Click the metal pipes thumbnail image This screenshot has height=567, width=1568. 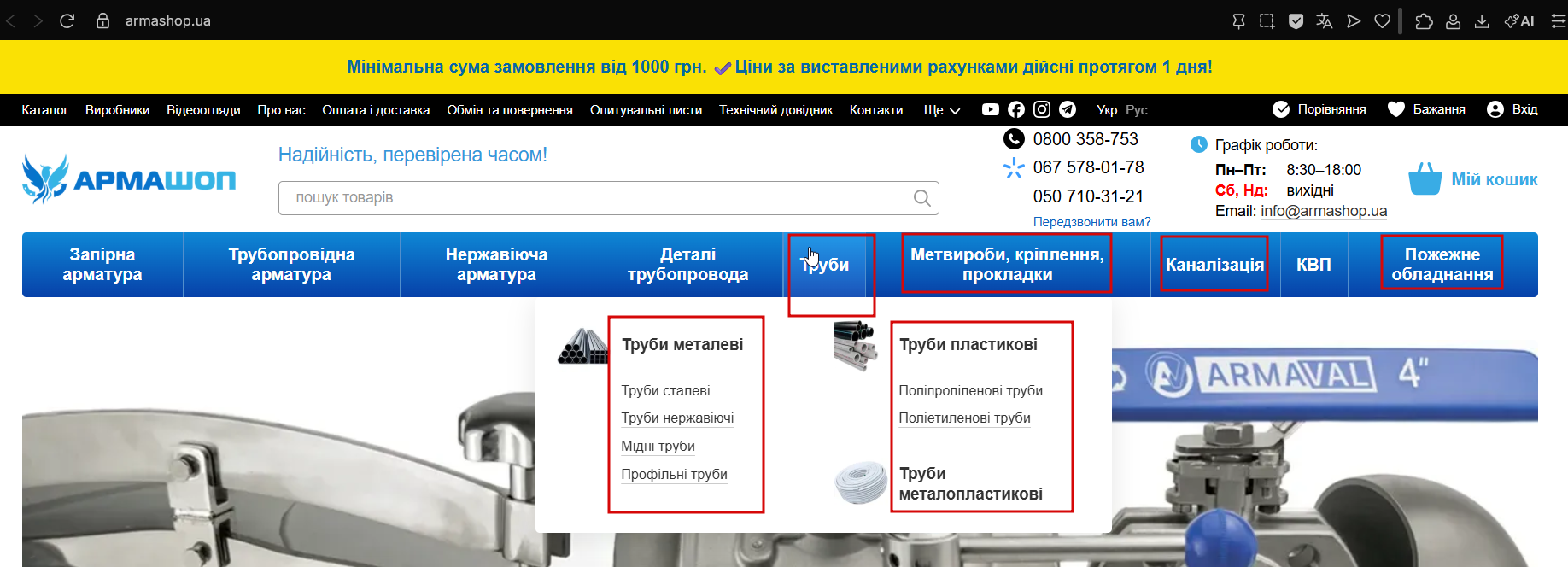tap(582, 346)
